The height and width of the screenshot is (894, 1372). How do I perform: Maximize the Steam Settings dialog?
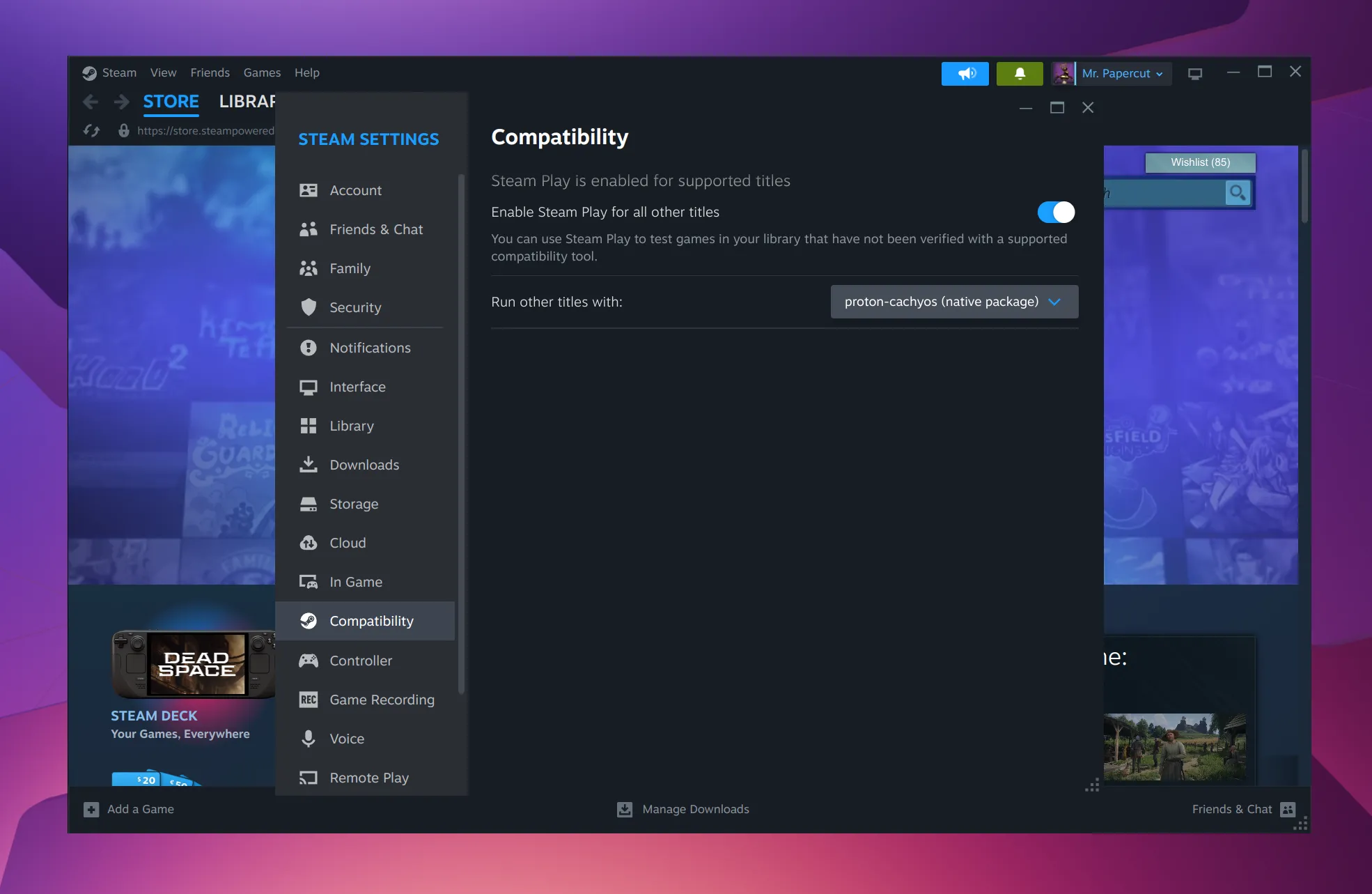[1057, 107]
